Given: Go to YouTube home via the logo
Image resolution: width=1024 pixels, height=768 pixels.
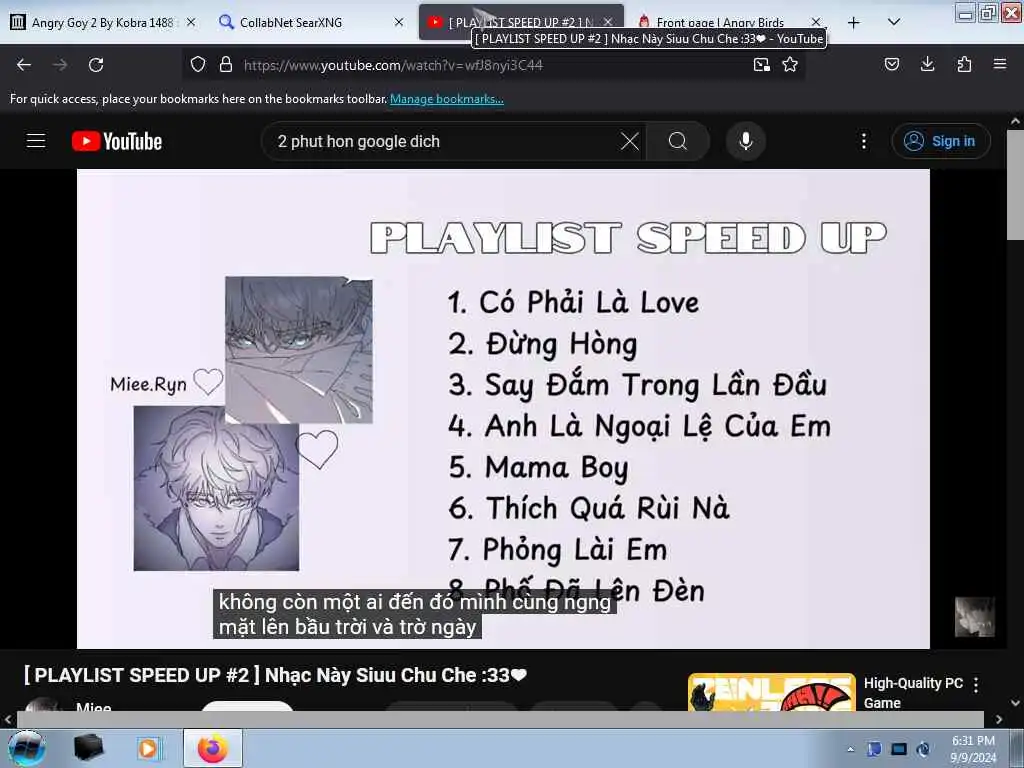Looking at the screenshot, I should click(117, 141).
